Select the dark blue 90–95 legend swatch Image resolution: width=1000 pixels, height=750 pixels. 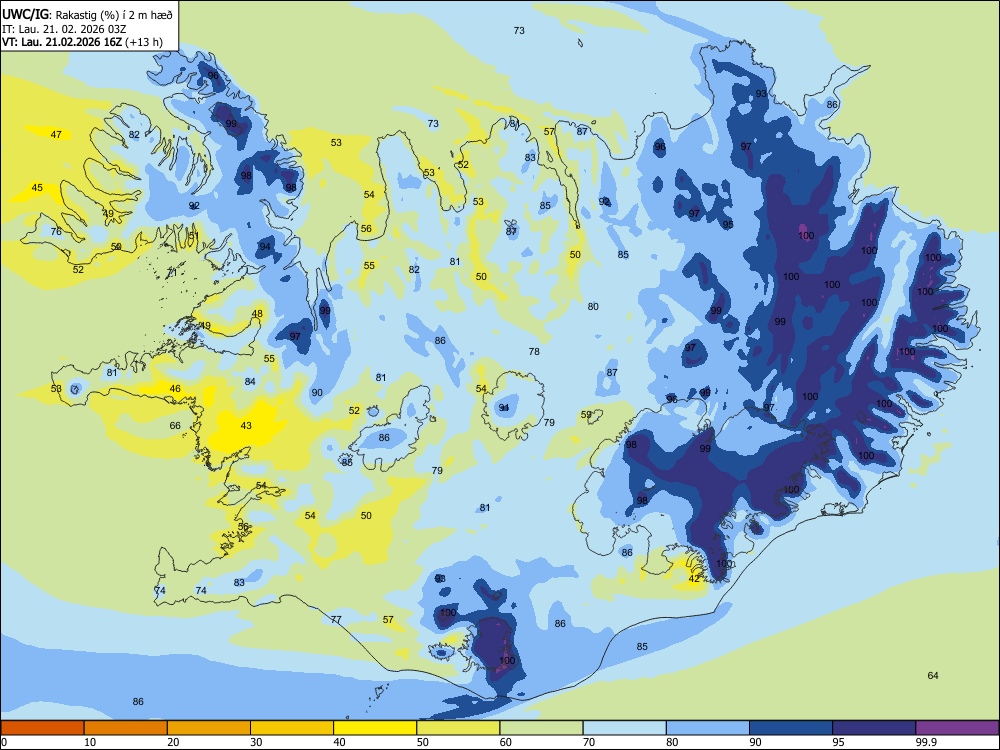pyautogui.click(x=791, y=728)
